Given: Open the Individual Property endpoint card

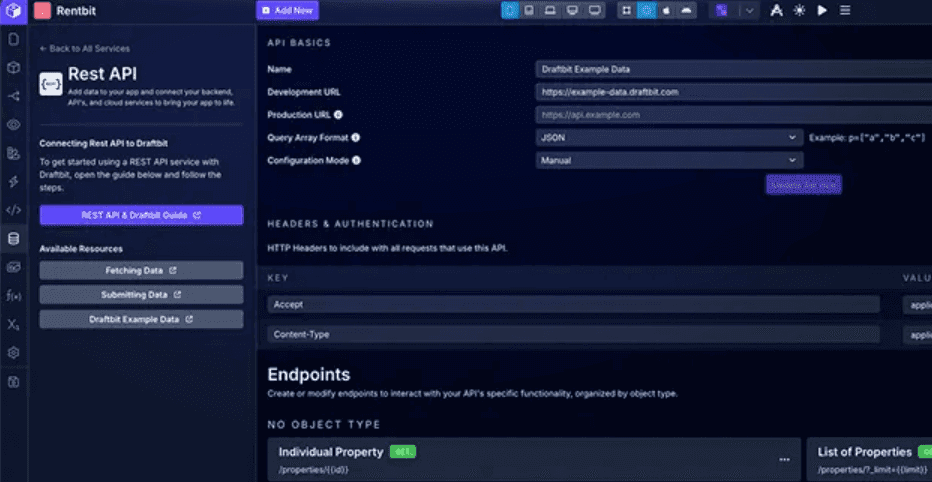Looking at the screenshot, I should tap(534, 460).
